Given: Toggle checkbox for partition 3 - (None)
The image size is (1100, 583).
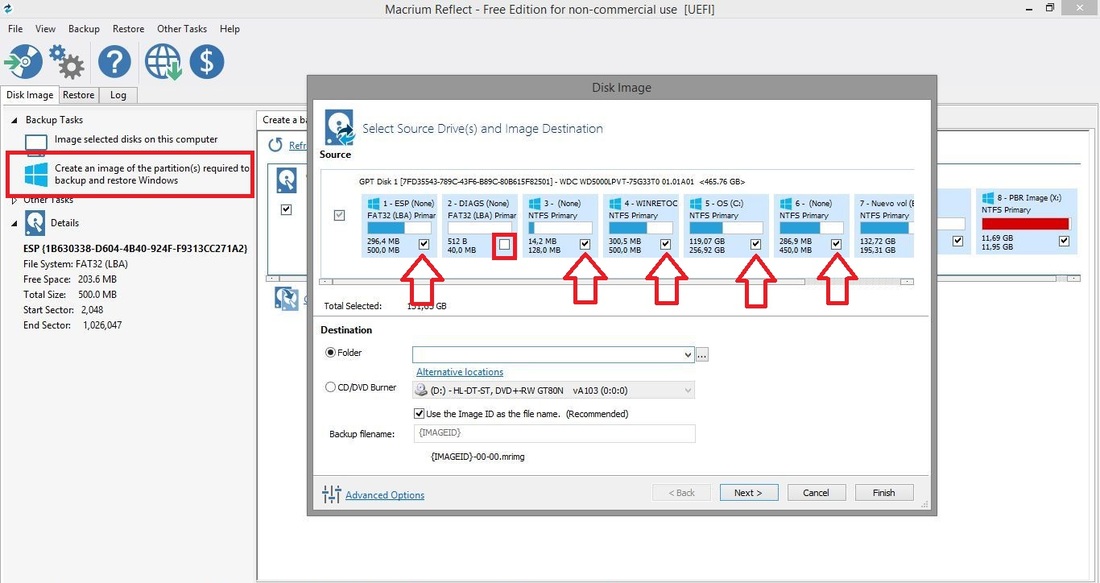Looking at the screenshot, I should click(x=585, y=244).
